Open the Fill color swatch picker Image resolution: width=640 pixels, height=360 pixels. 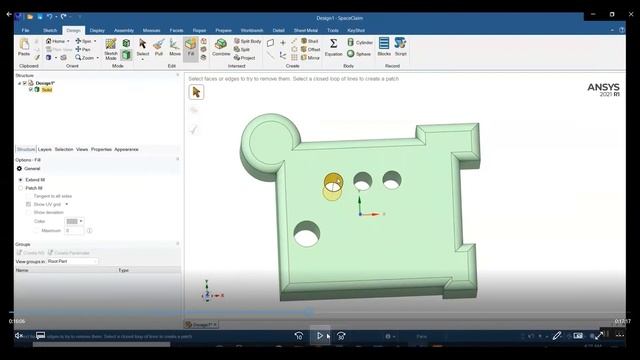(x=74, y=221)
